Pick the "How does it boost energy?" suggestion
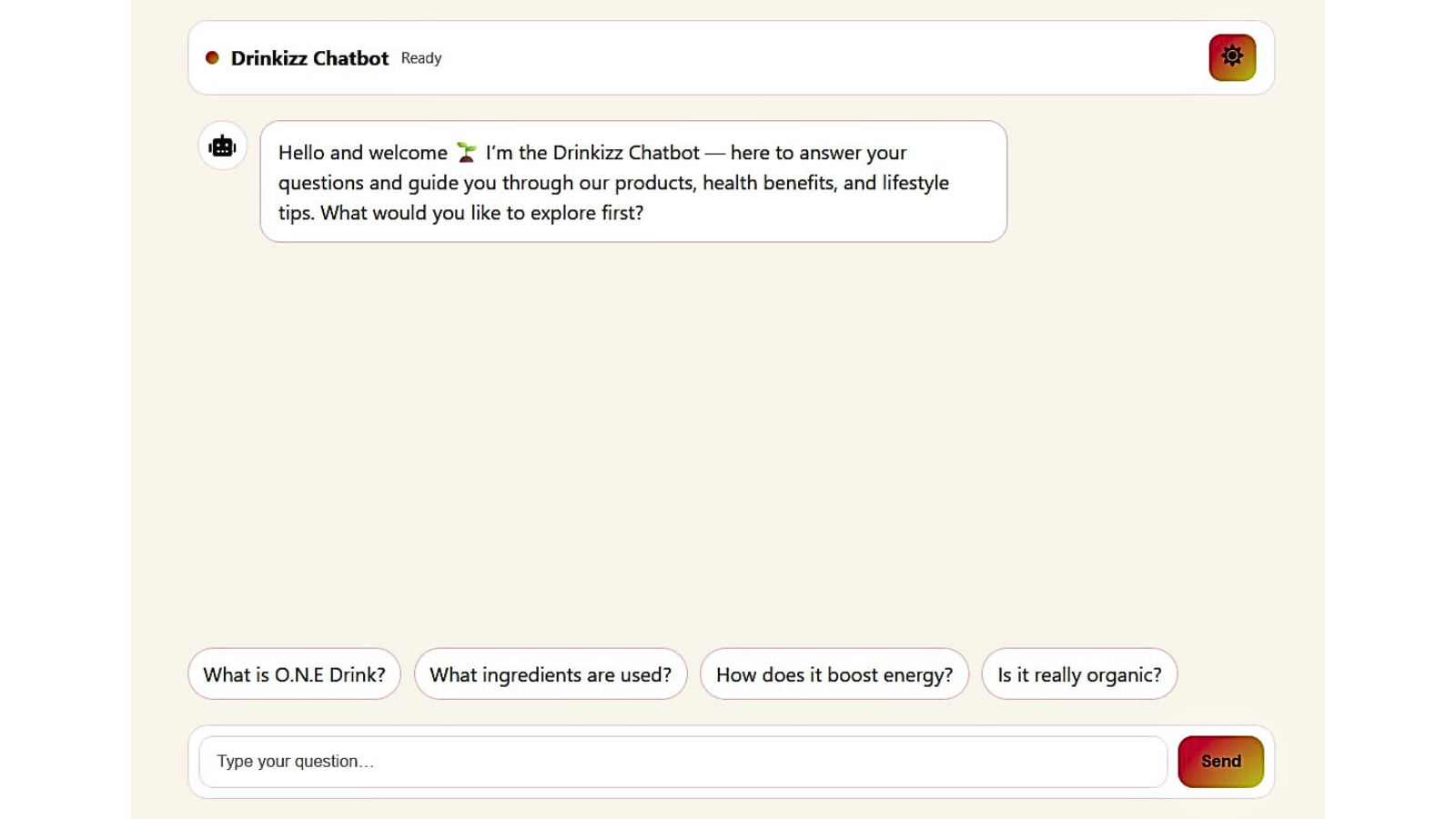 click(x=834, y=674)
